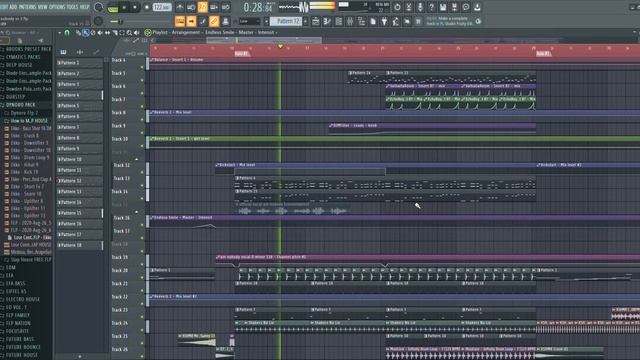Open the View playlist icon
Image resolution: width=640 pixels, height=360 pixels.
[316, 22]
